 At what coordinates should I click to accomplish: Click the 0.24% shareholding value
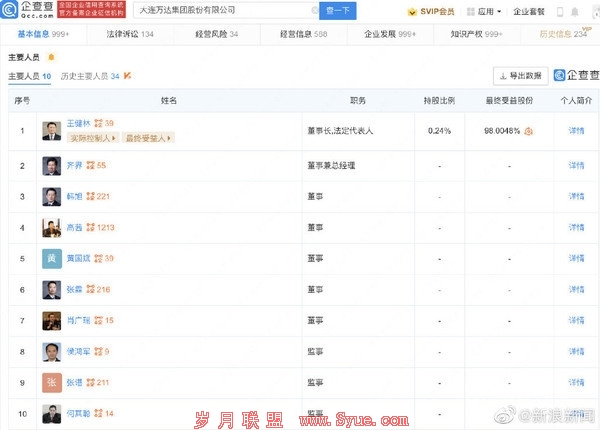(x=439, y=131)
